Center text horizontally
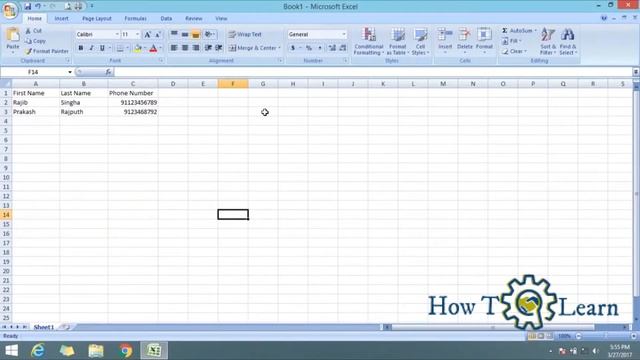The image size is (640, 360). point(185,48)
